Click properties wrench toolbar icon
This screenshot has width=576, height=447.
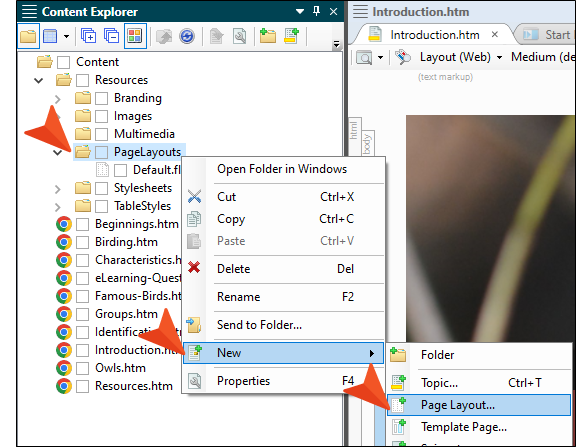pos(240,36)
